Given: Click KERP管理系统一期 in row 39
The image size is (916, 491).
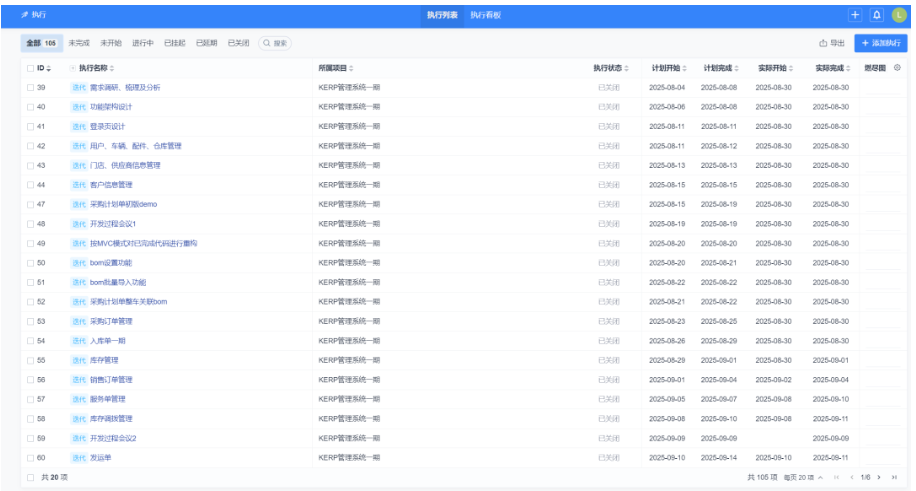Looking at the screenshot, I should [349, 88].
